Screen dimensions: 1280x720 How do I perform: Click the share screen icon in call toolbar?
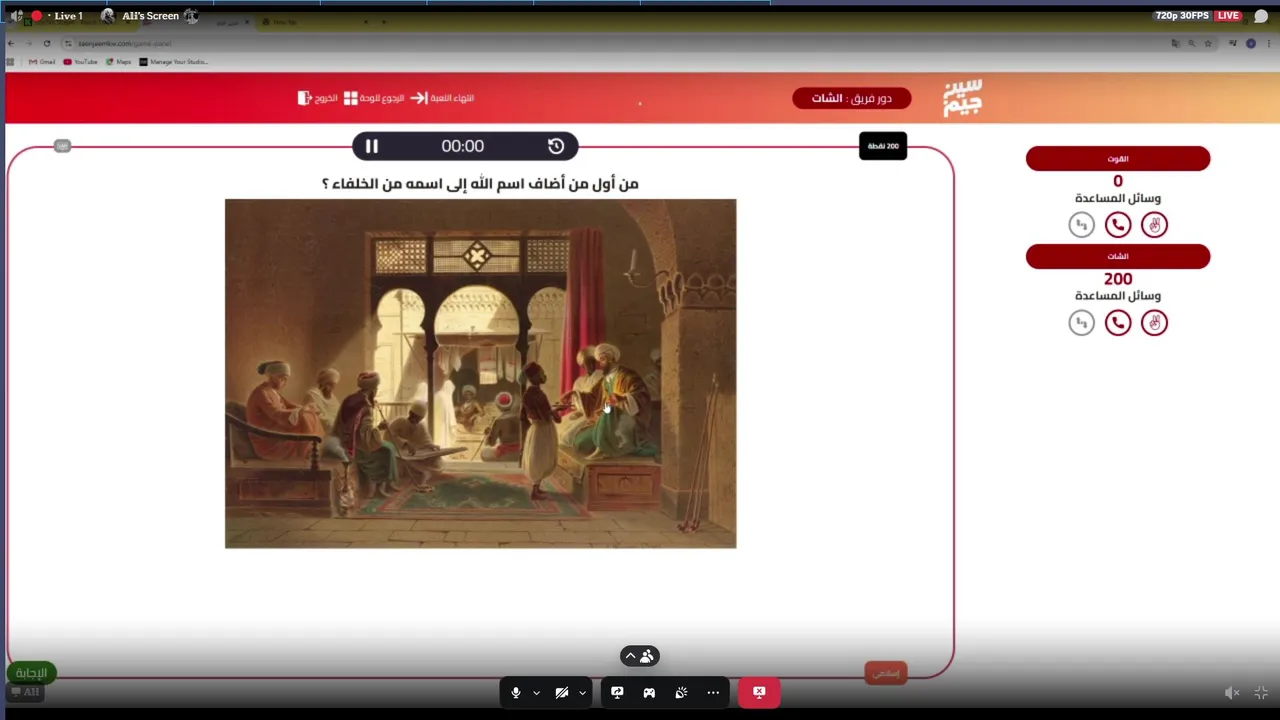(x=617, y=692)
